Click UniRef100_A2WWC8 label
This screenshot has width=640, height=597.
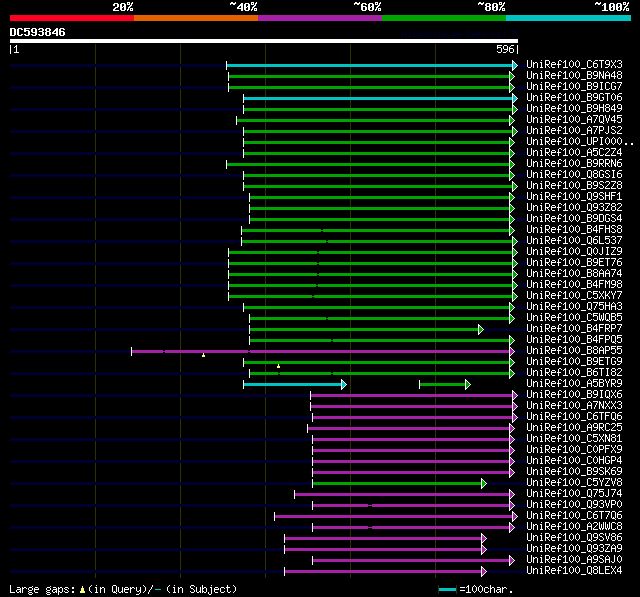574,527
